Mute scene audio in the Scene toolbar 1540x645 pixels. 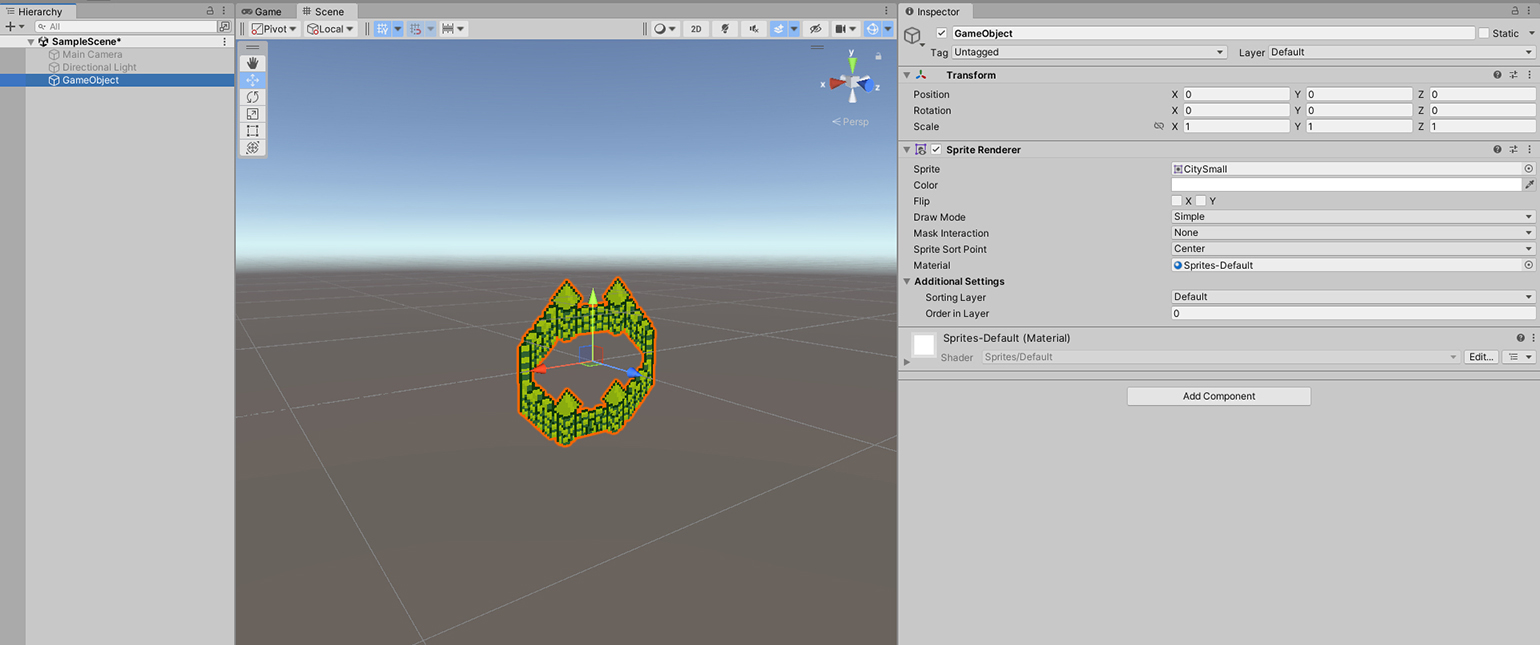[753, 29]
